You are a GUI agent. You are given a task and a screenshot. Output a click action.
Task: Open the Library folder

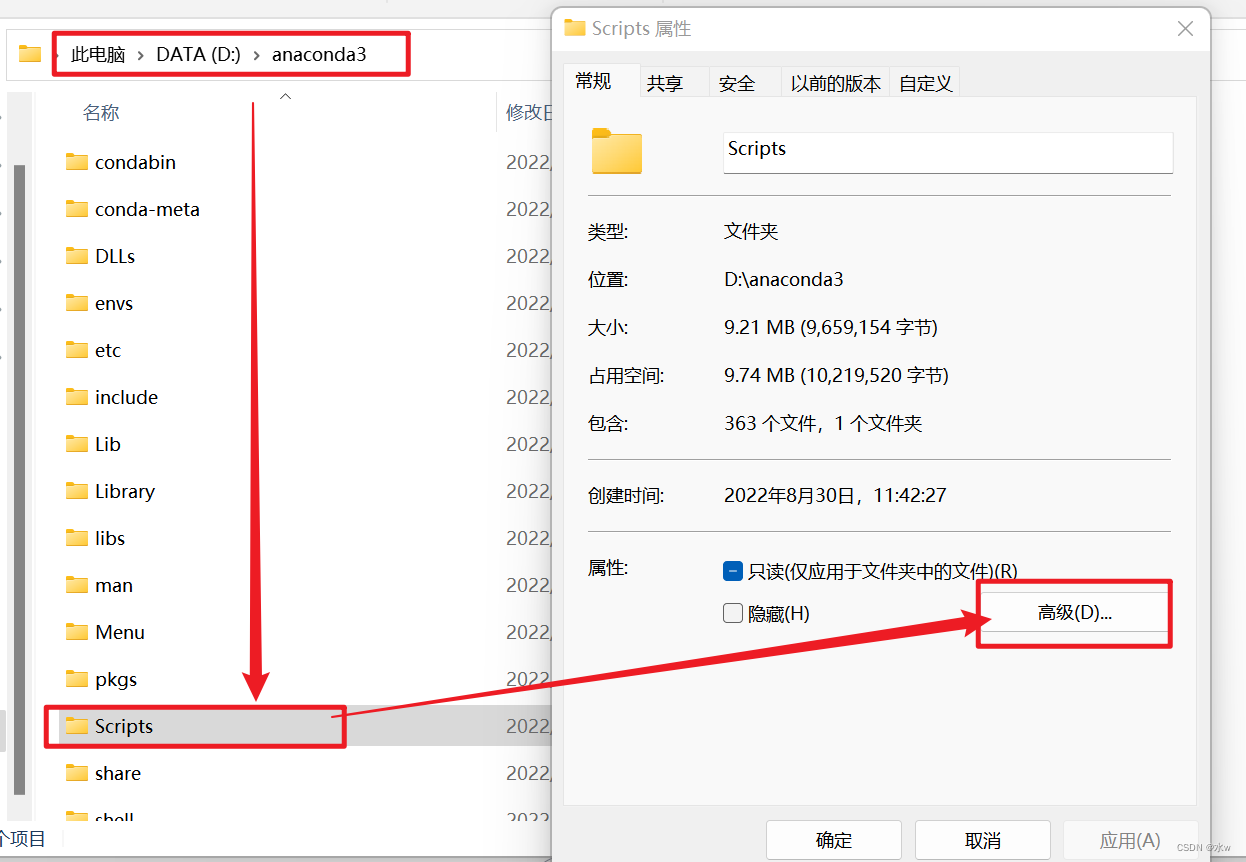123,491
